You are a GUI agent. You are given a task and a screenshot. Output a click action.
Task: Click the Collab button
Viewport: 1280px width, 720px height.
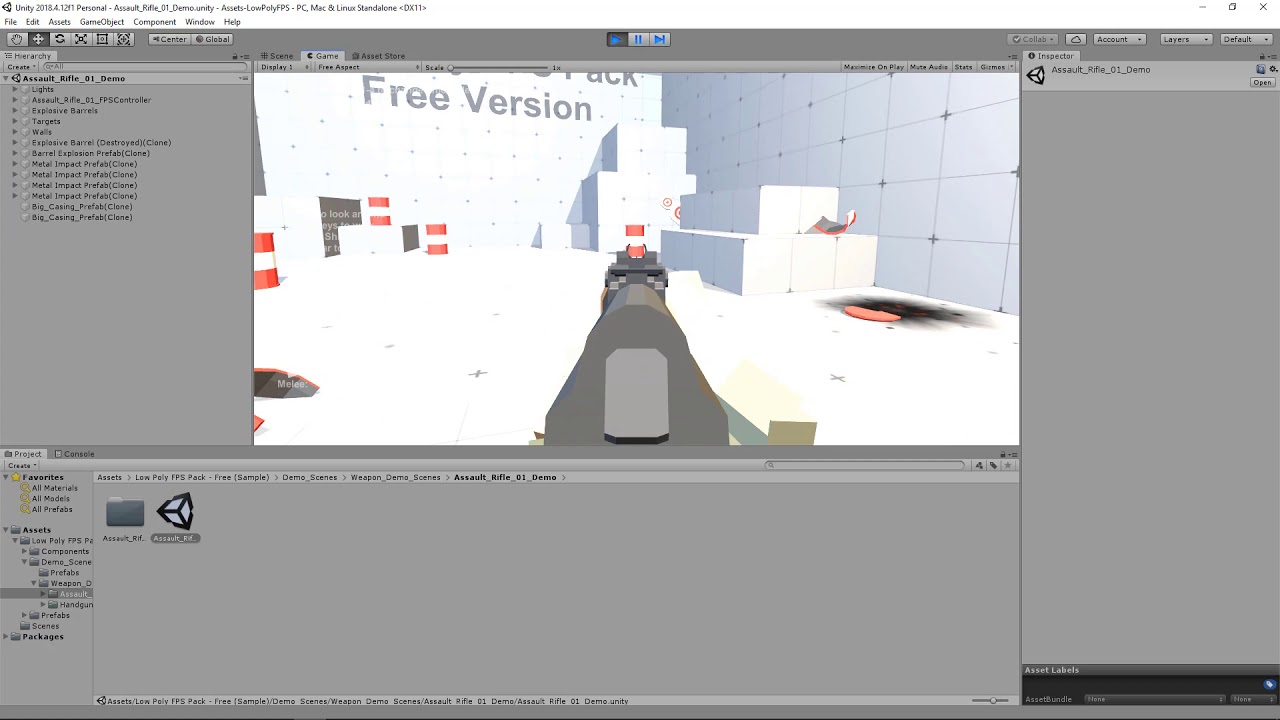coord(1033,39)
